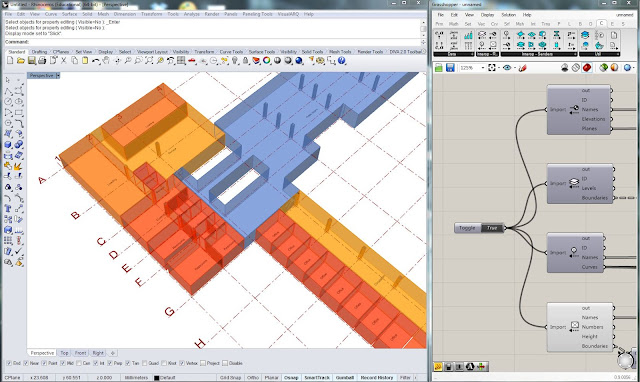Open the Solution menu in Grasshopper
This screenshot has height=382, width=640.
(508, 15)
